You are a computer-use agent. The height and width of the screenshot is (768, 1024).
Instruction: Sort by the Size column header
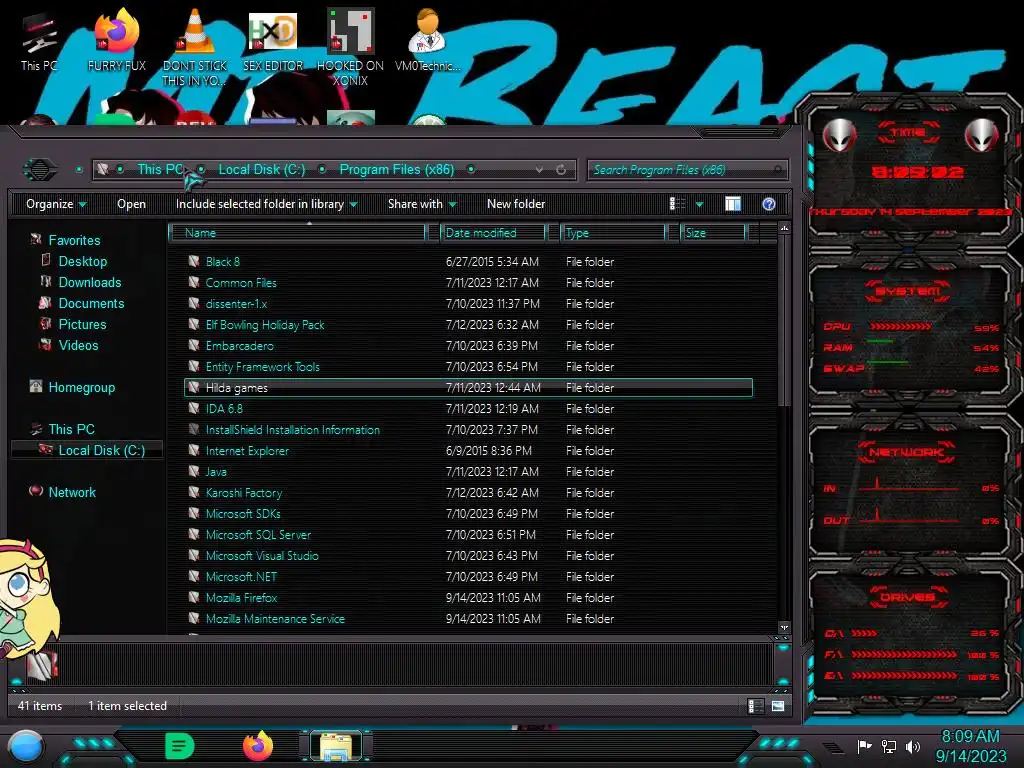713,233
